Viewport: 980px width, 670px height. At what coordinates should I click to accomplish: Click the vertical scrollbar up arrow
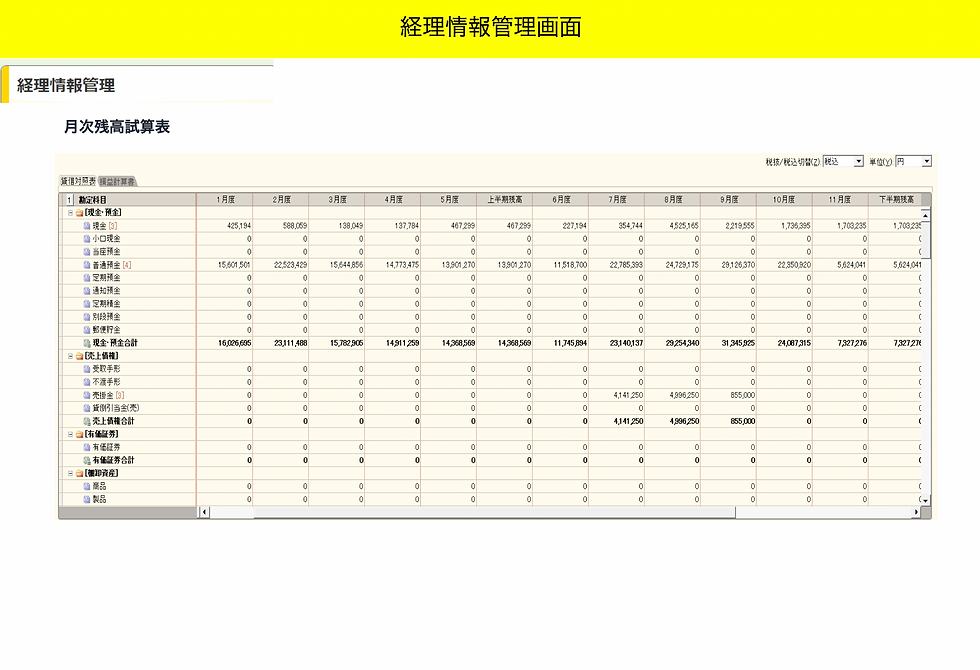tap(926, 215)
